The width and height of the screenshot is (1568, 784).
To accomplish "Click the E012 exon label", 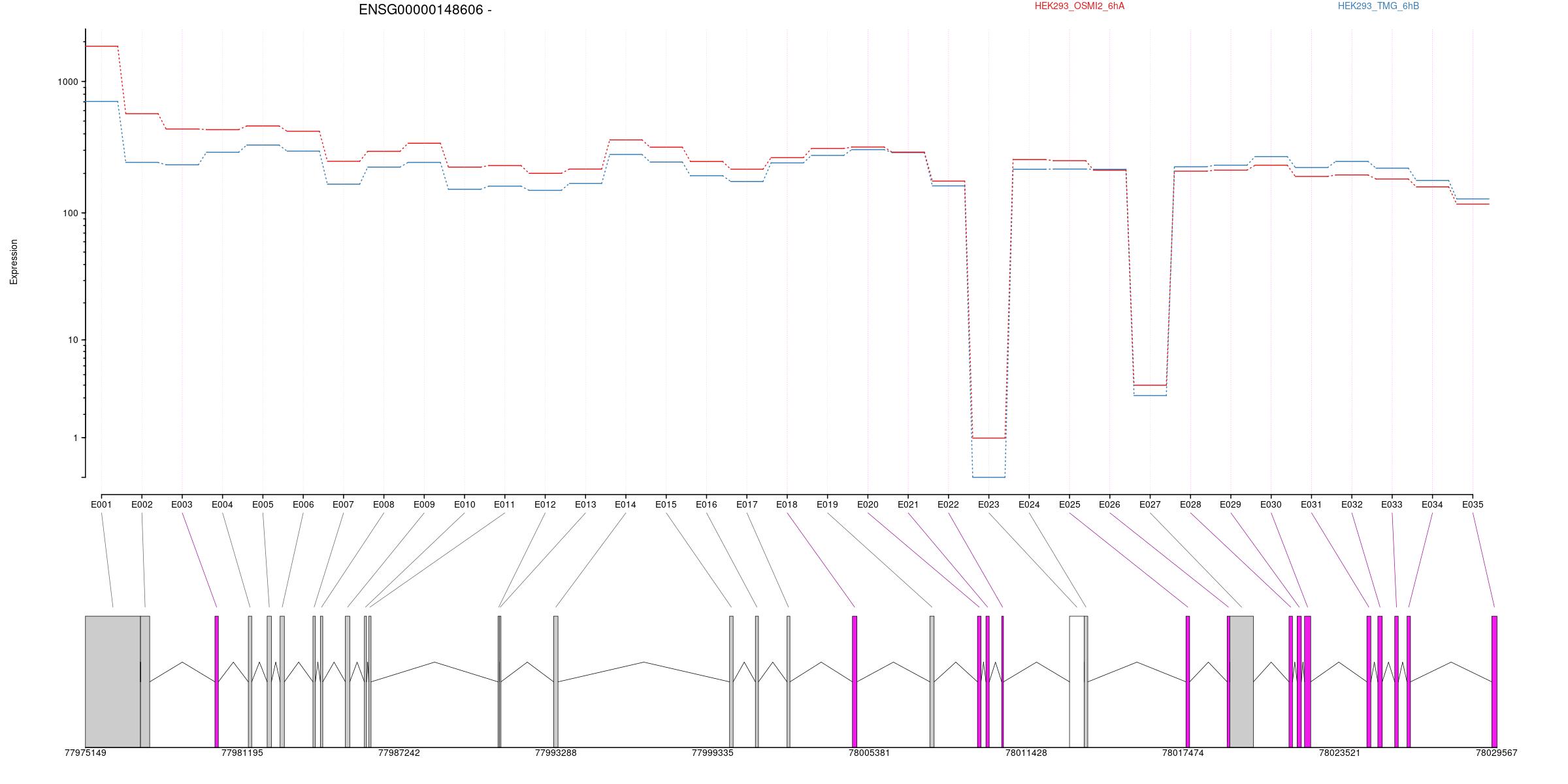I will [x=545, y=504].
